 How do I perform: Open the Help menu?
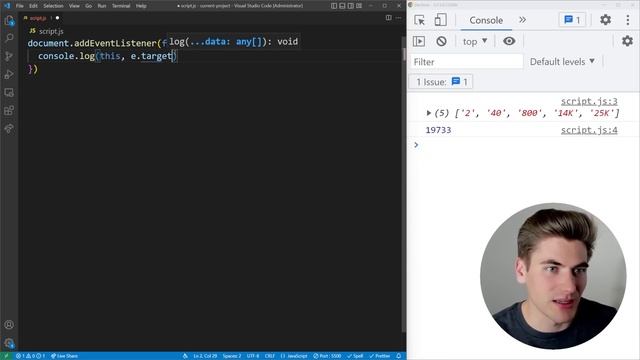pos(141,6)
